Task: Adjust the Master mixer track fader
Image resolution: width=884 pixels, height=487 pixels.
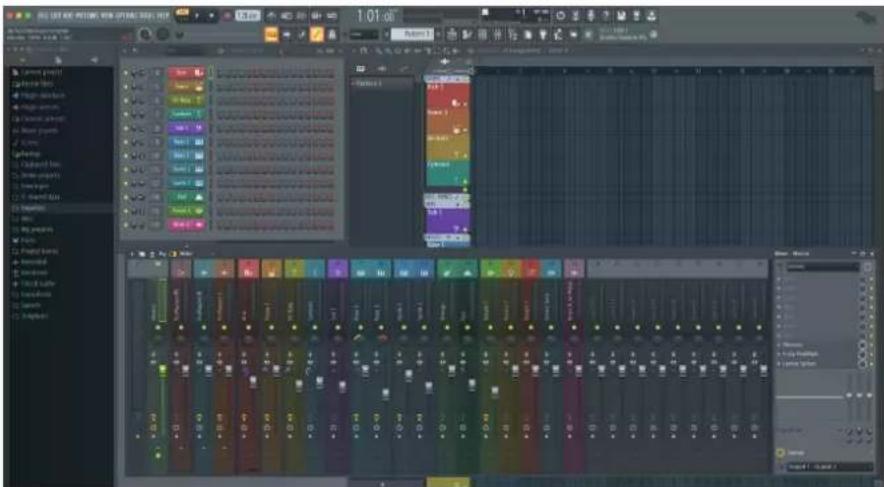Action: click(x=163, y=370)
